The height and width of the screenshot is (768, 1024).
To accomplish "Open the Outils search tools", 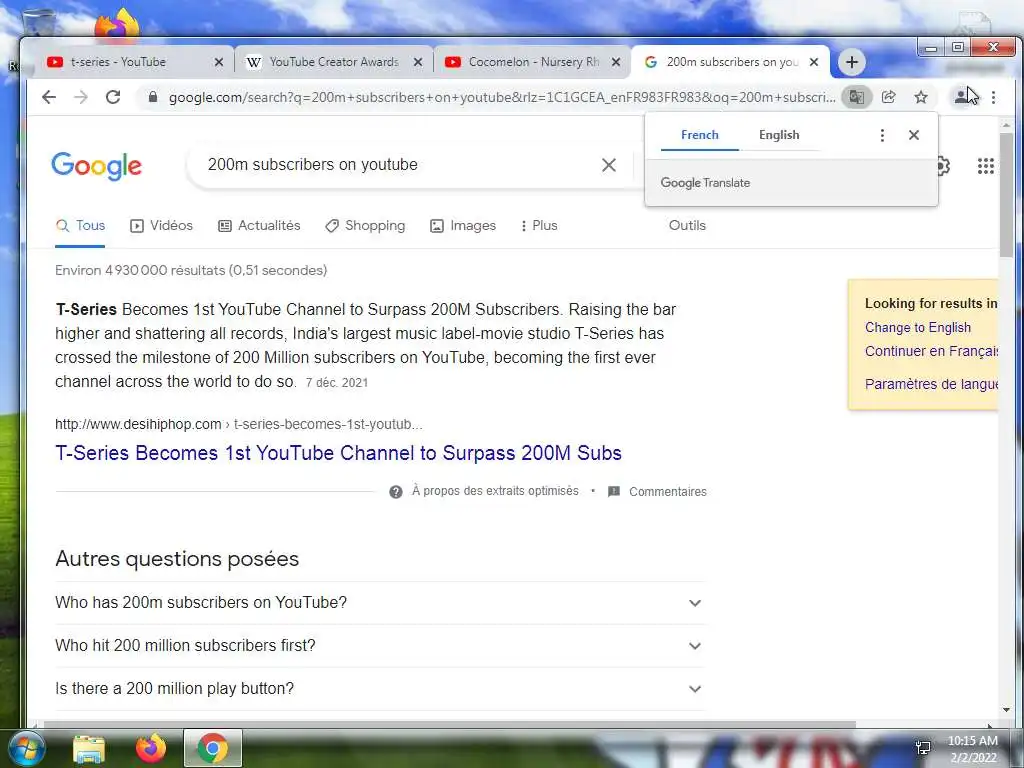I will (x=687, y=226).
